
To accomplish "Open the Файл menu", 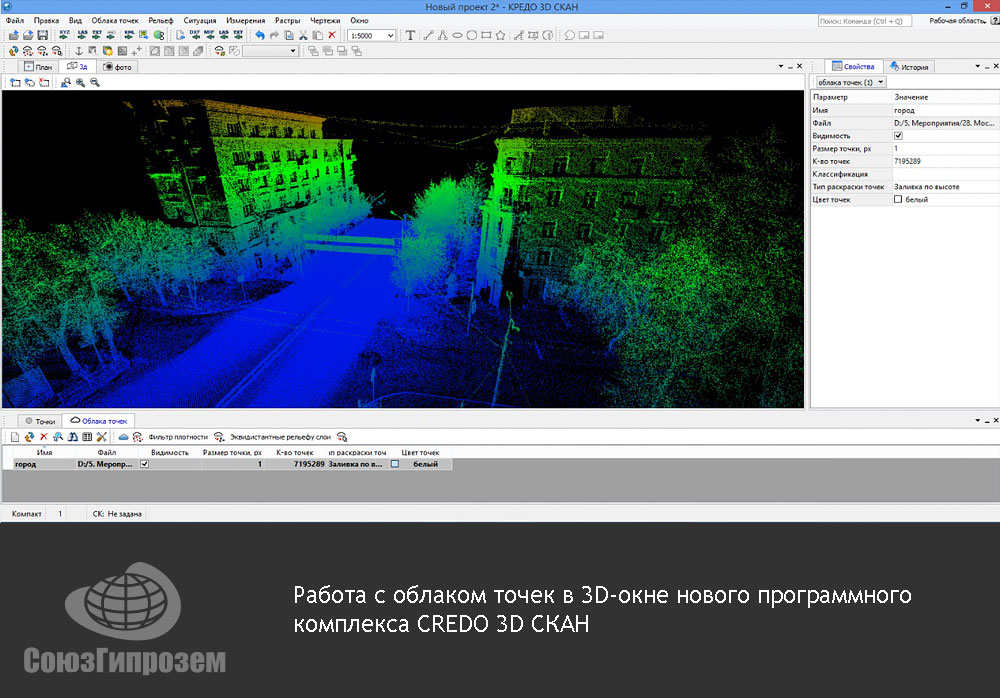I will pos(15,20).
